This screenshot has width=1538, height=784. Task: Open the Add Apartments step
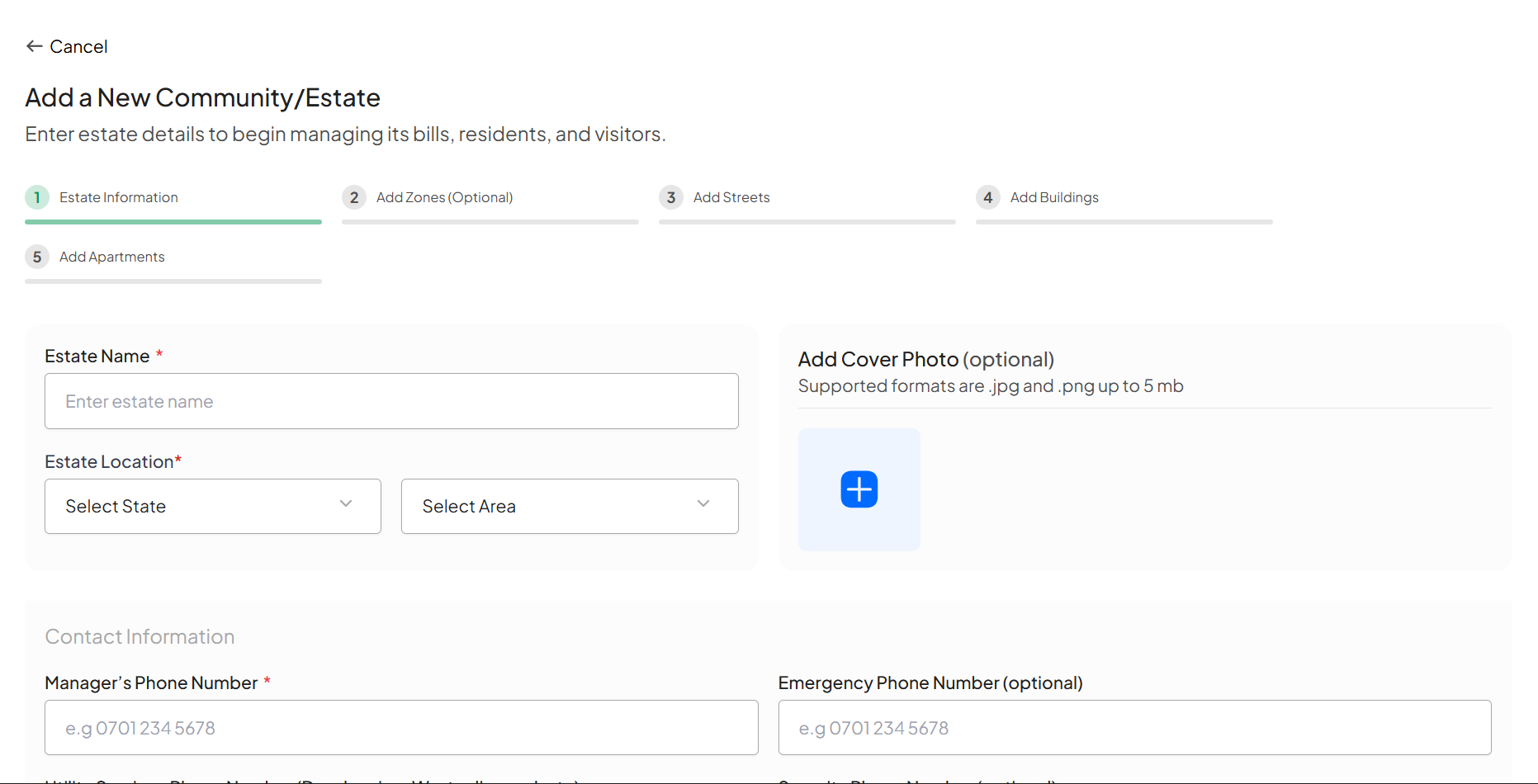click(111, 257)
